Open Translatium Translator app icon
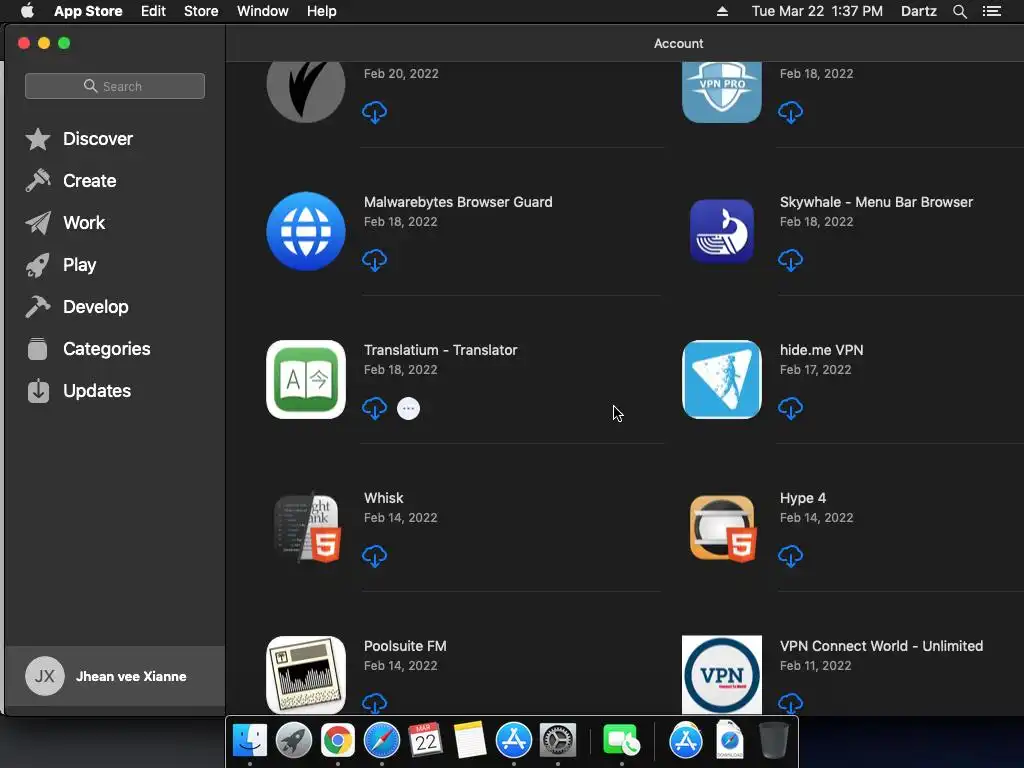Screen dimensions: 1024x768 point(306,379)
